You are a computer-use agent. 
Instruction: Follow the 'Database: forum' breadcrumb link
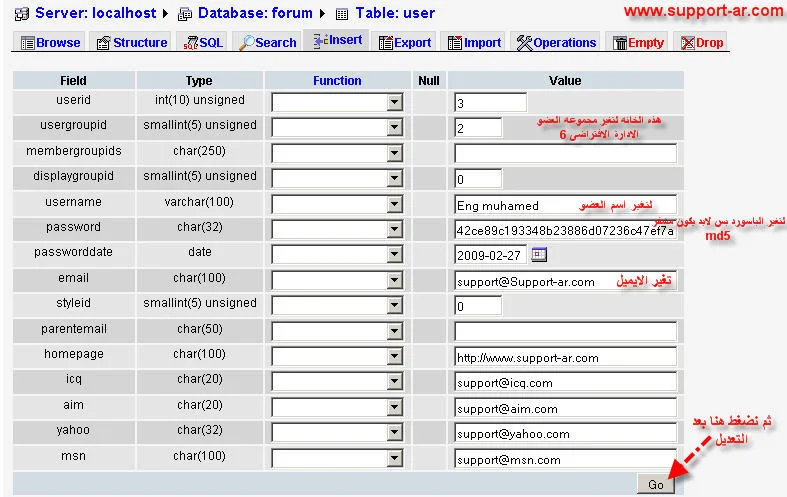[x=254, y=13]
